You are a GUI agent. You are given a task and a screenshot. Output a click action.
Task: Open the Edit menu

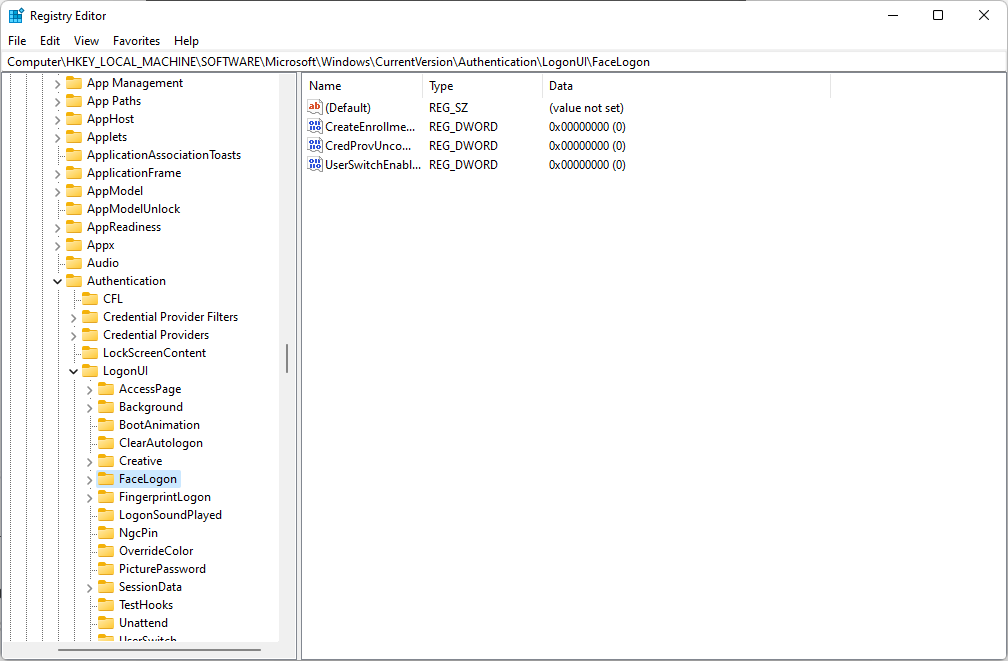[x=50, y=41]
